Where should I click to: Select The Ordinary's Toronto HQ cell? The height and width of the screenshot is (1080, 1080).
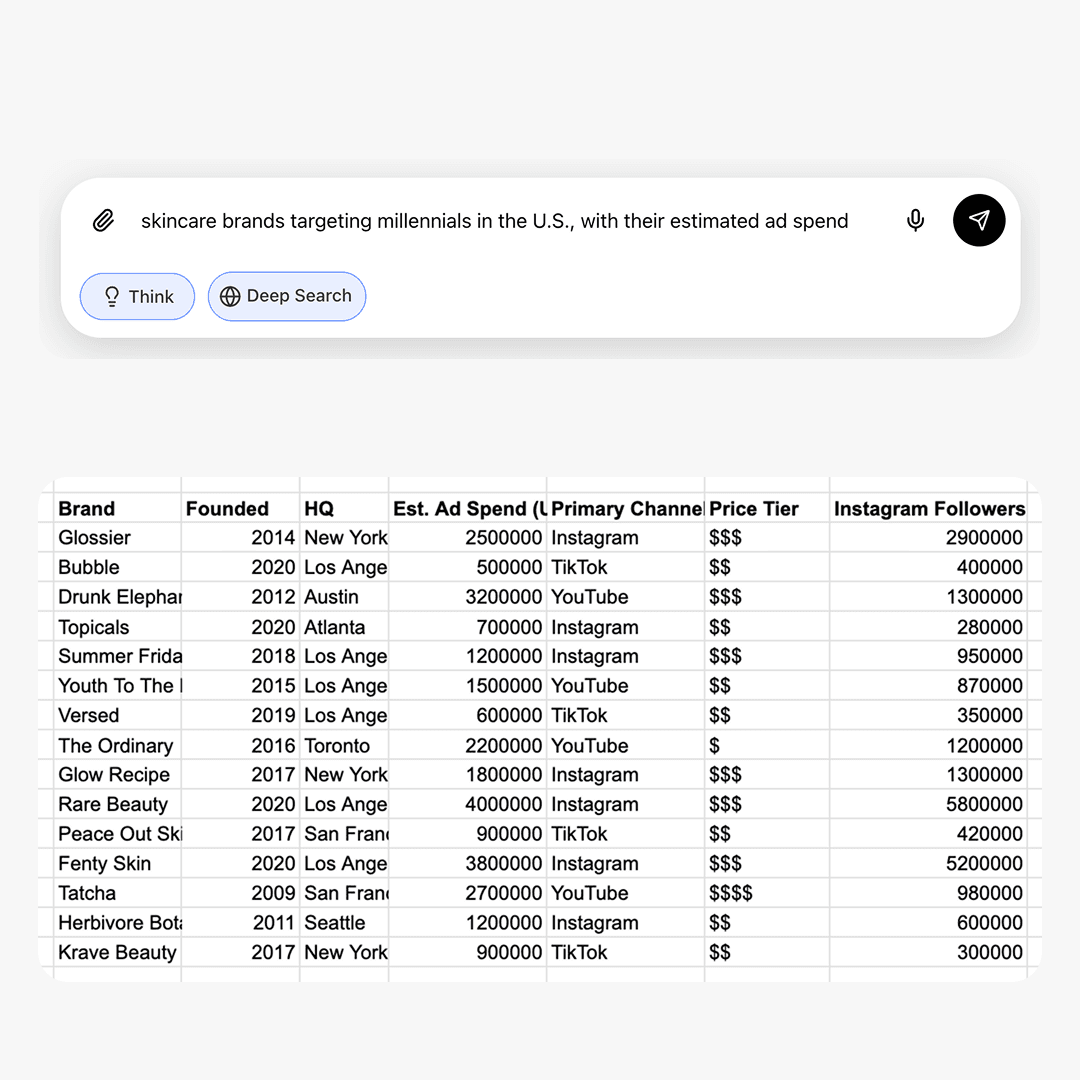tap(344, 746)
